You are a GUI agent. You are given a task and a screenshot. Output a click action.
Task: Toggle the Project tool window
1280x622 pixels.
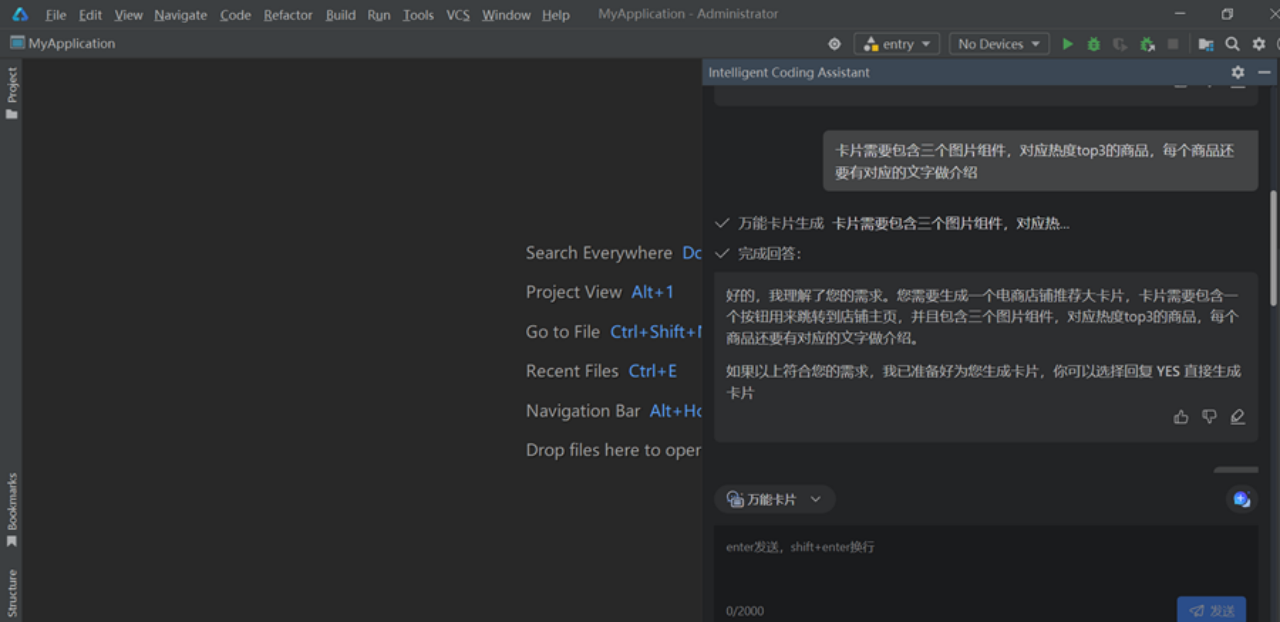[x=12, y=92]
